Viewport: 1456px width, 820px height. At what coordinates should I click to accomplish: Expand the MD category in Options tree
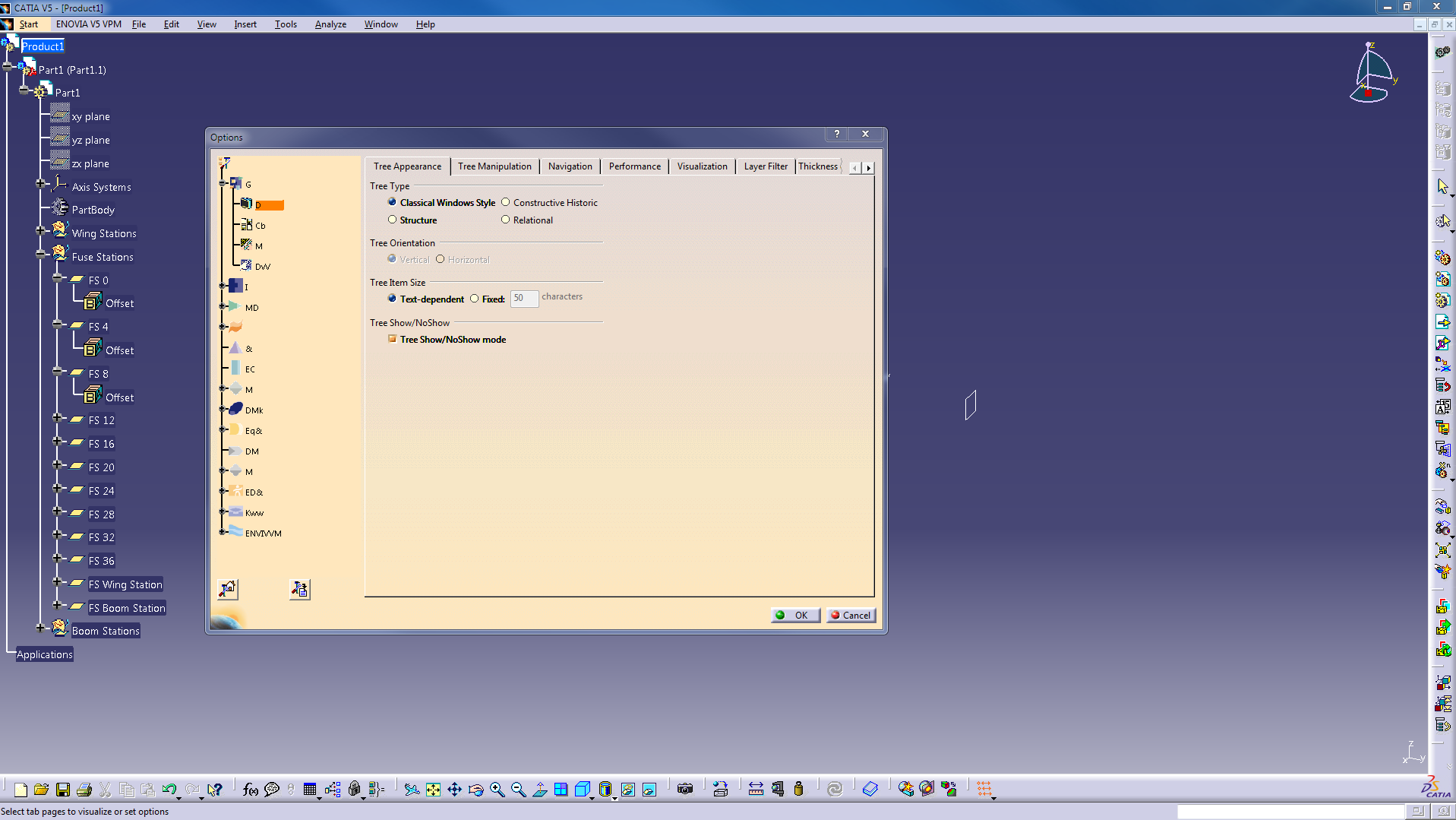223,307
